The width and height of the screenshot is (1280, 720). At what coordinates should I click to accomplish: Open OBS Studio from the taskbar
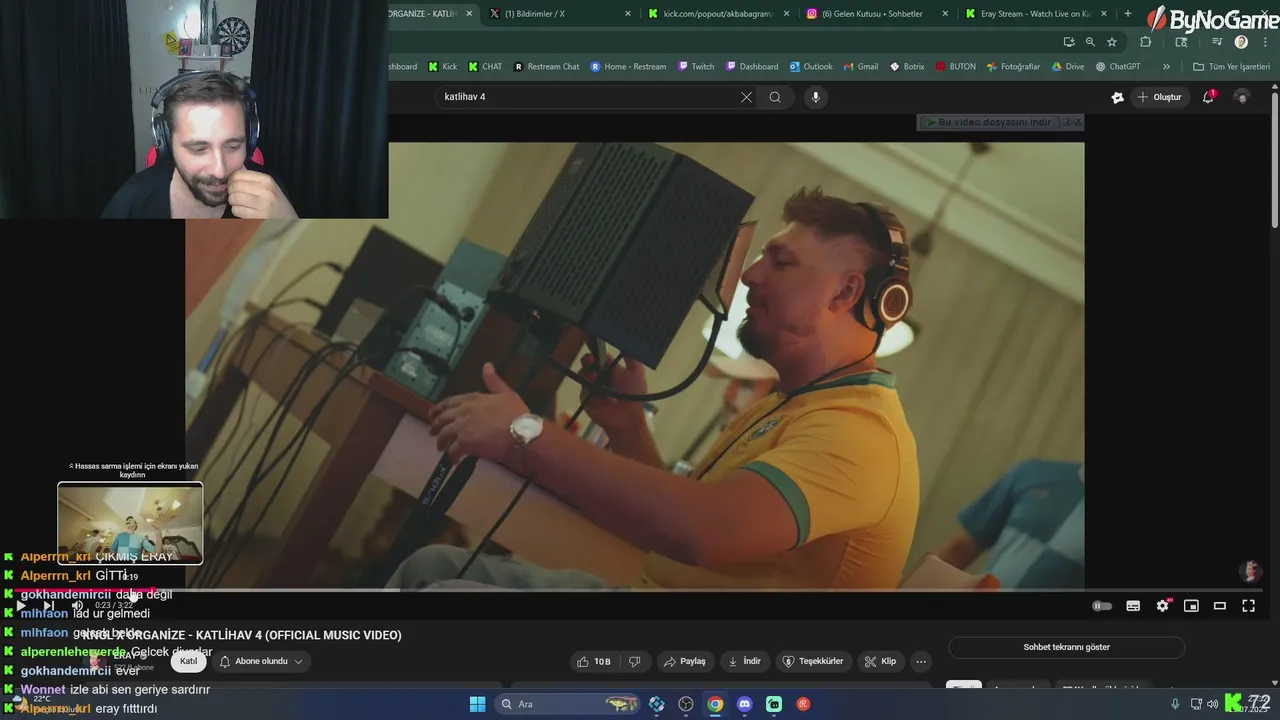[686, 704]
